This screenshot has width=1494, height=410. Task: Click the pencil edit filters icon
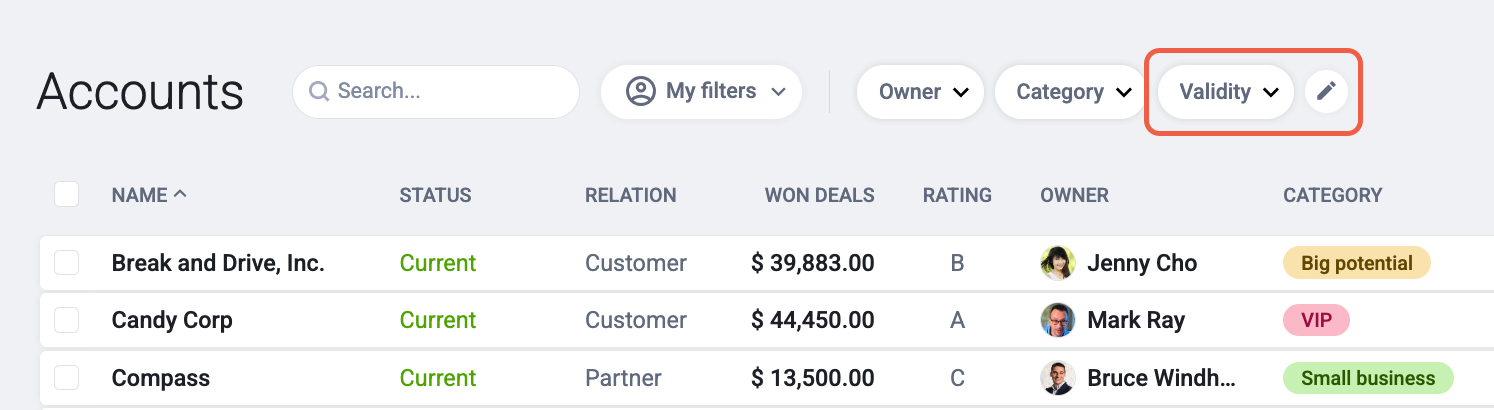click(x=1326, y=92)
